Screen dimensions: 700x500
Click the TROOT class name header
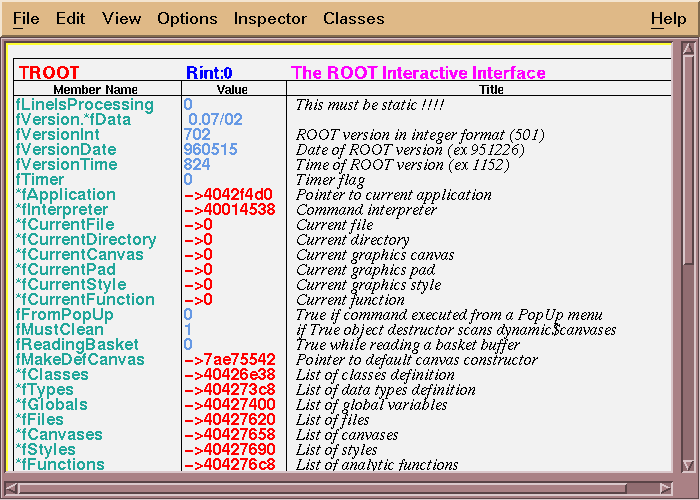tap(49, 73)
